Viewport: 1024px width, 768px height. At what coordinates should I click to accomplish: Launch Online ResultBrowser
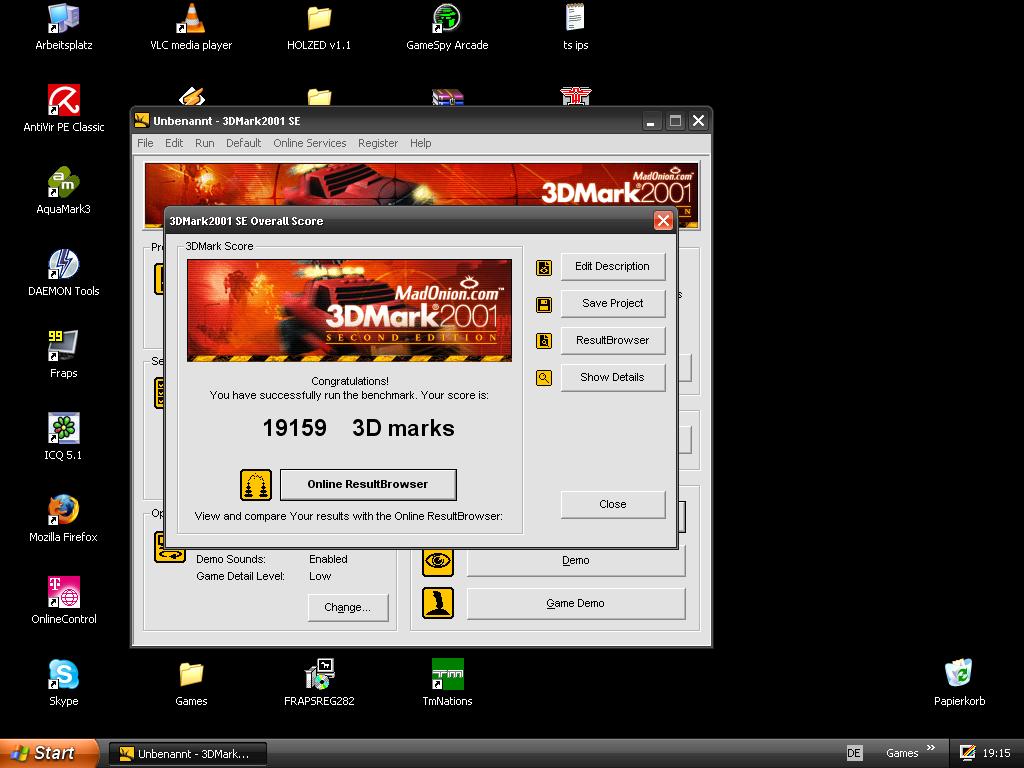click(368, 485)
